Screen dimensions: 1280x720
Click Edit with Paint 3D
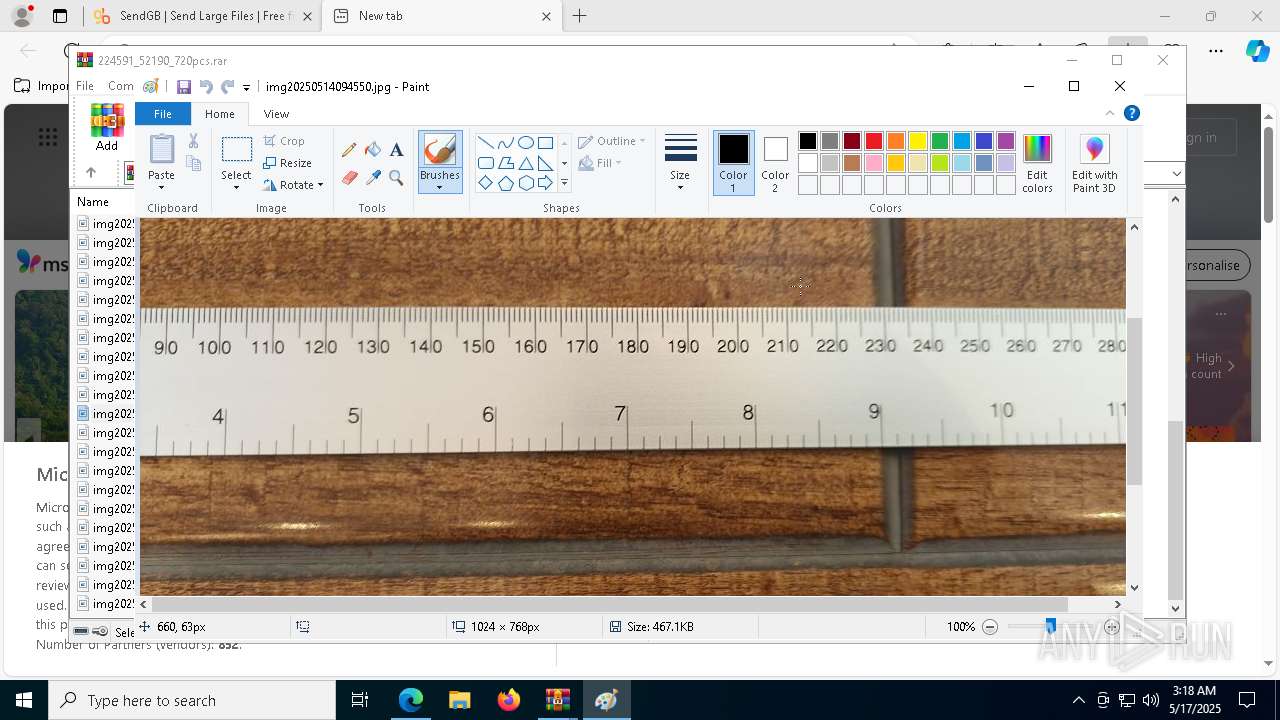point(1095,164)
